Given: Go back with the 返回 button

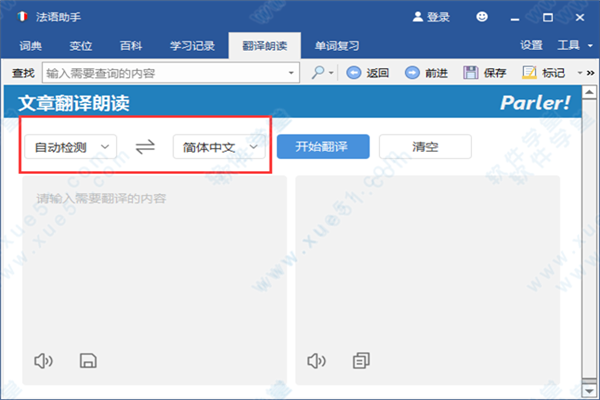Looking at the screenshot, I should tap(368, 73).
